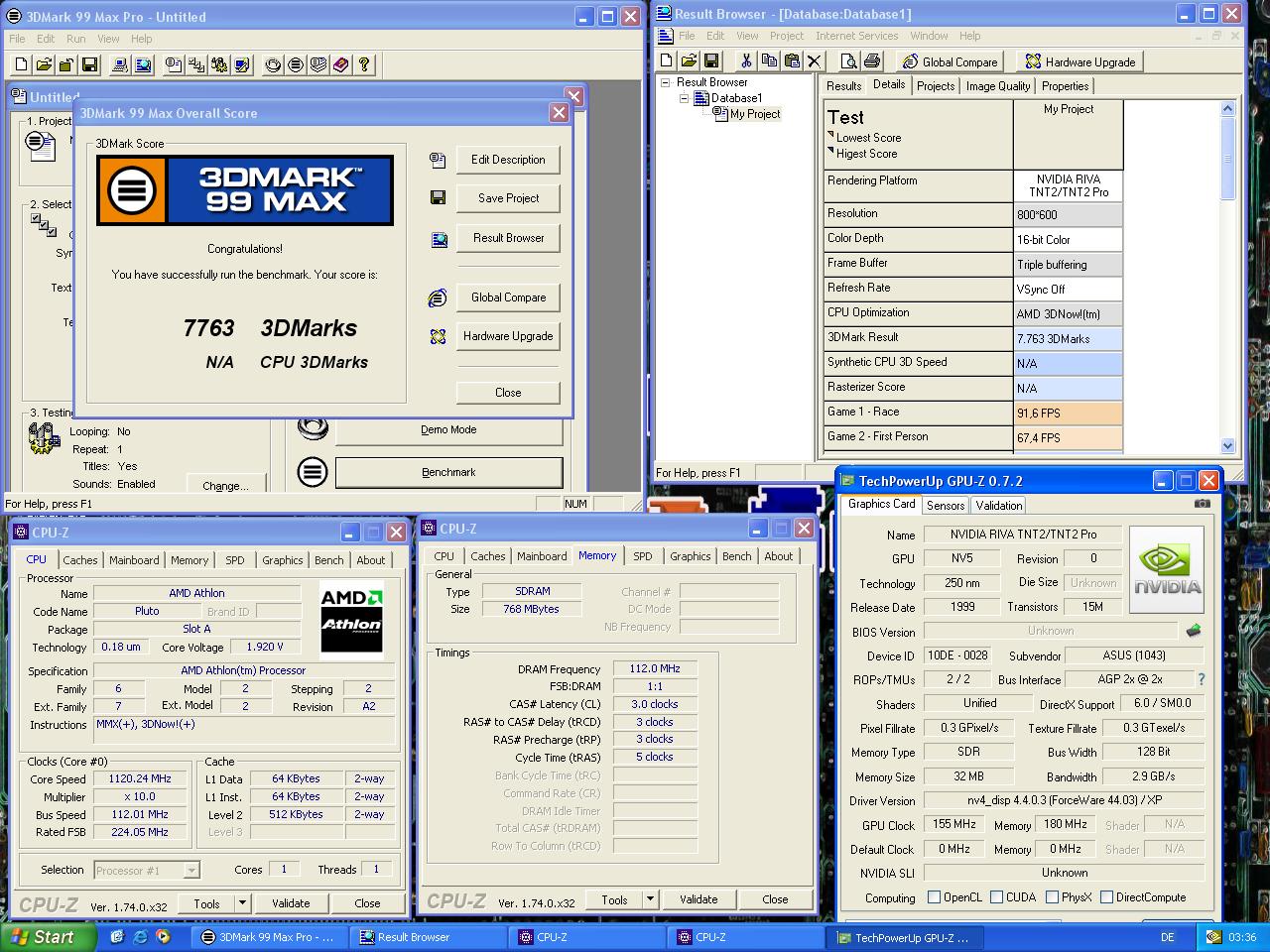Click Validate in CPU-Z Memory window
This screenshot has width=1270, height=952.
698,899
